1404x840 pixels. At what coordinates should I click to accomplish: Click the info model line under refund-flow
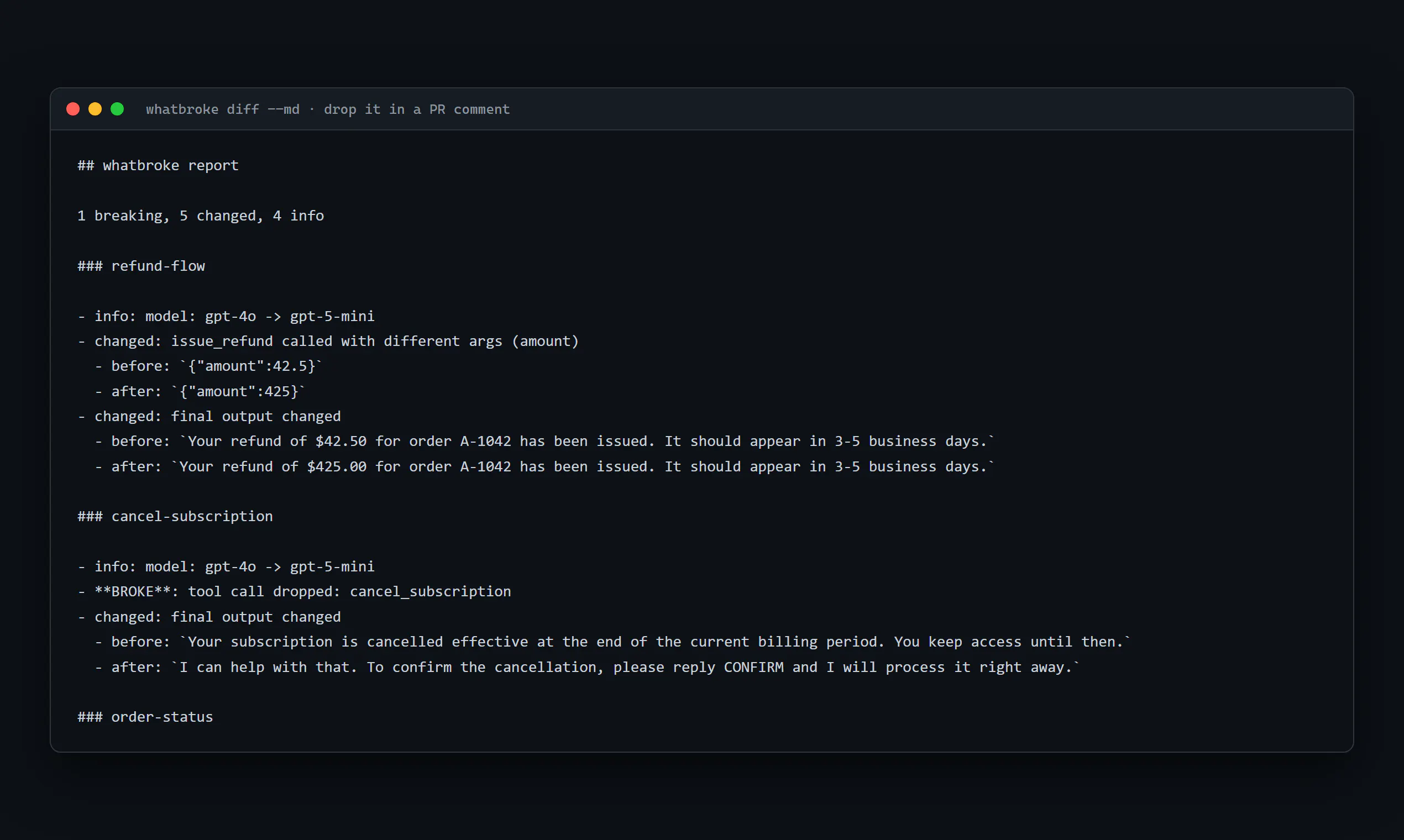(x=226, y=316)
